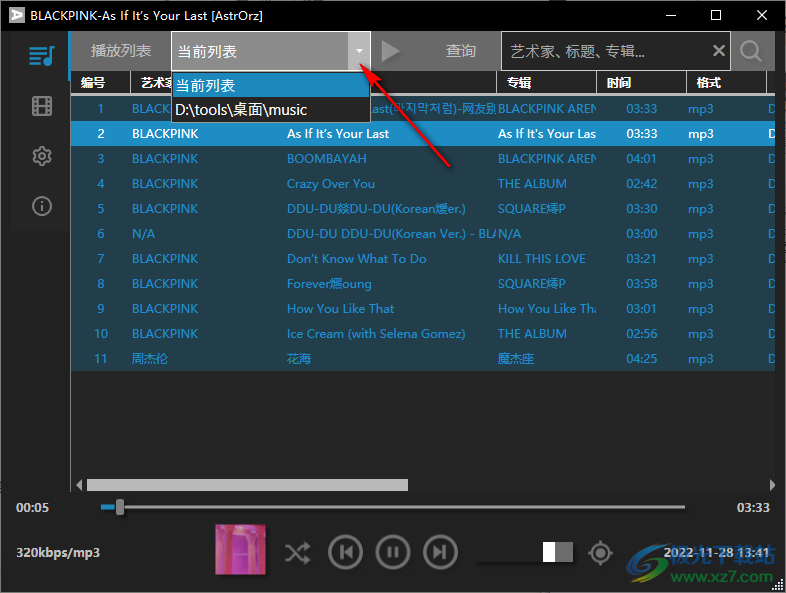Move the playback progress slider handle
This screenshot has height=593, width=786.
click(x=120, y=507)
